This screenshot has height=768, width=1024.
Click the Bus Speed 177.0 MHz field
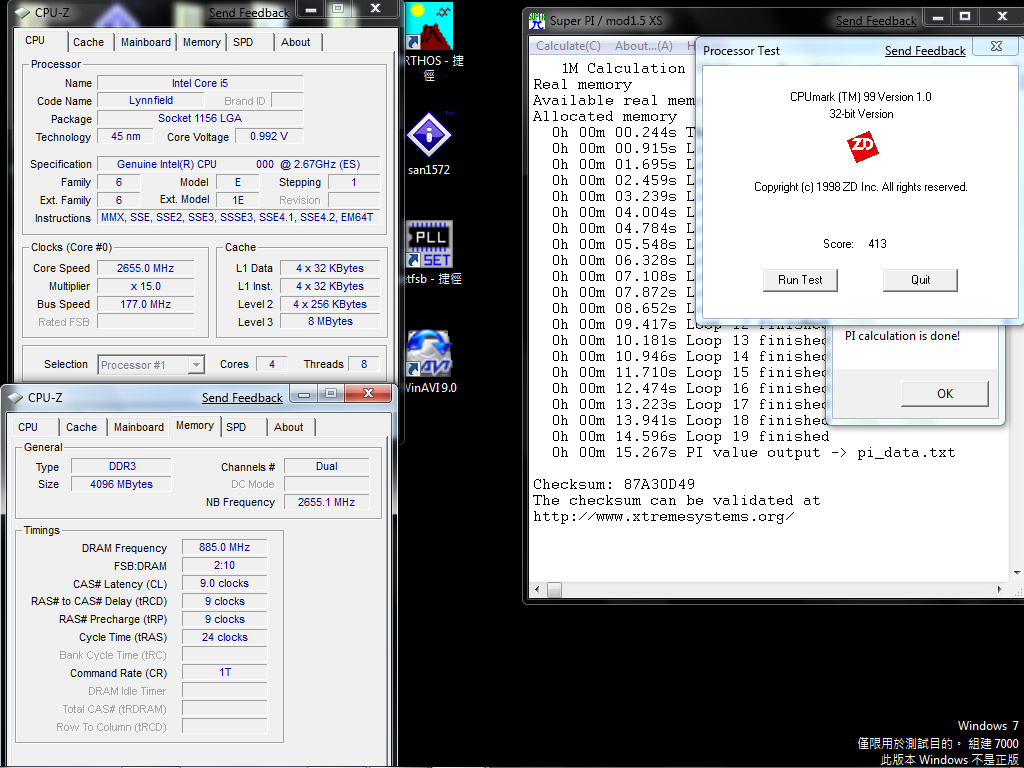pos(146,304)
